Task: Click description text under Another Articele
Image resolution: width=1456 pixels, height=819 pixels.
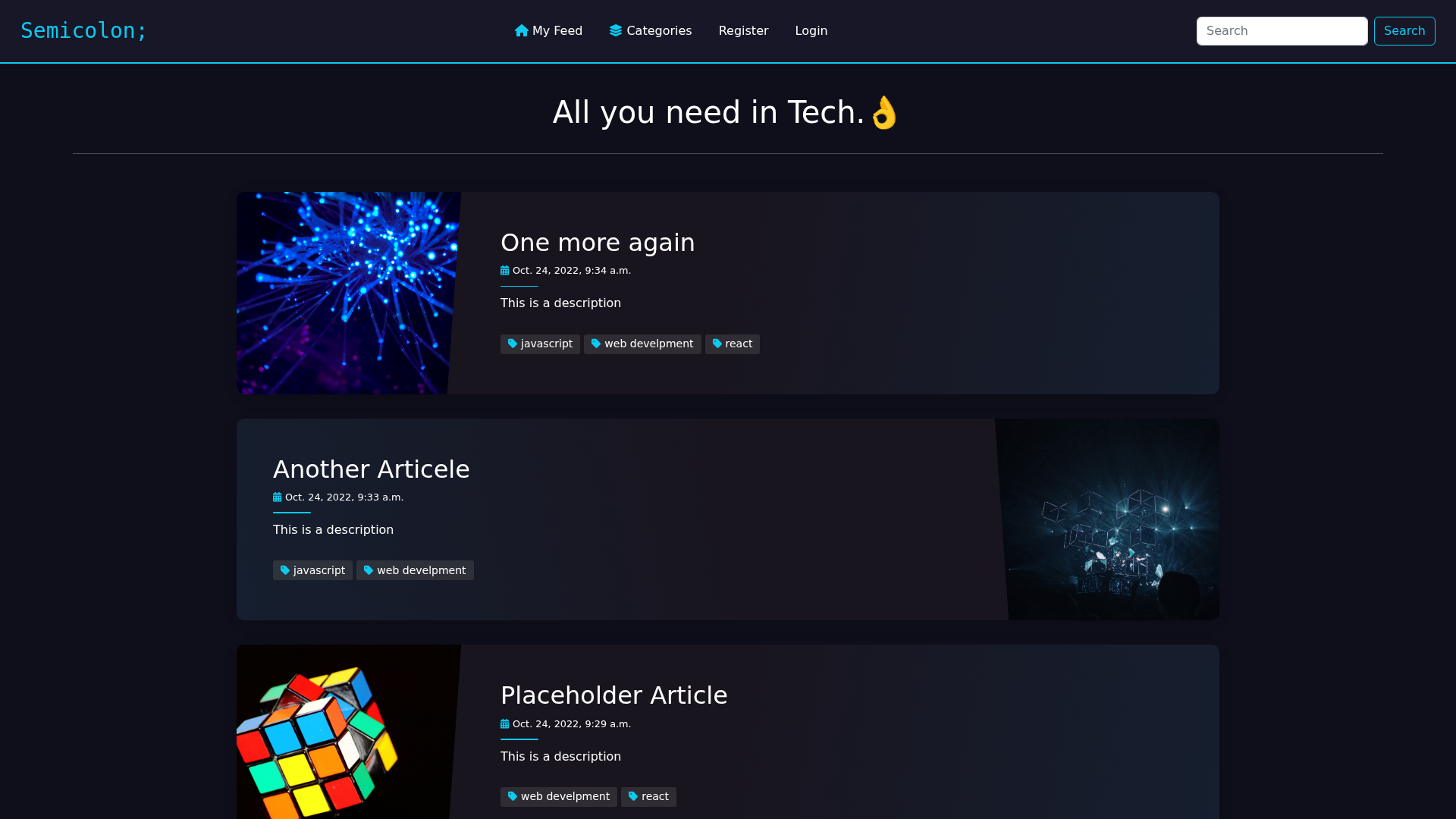Action: [x=333, y=529]
